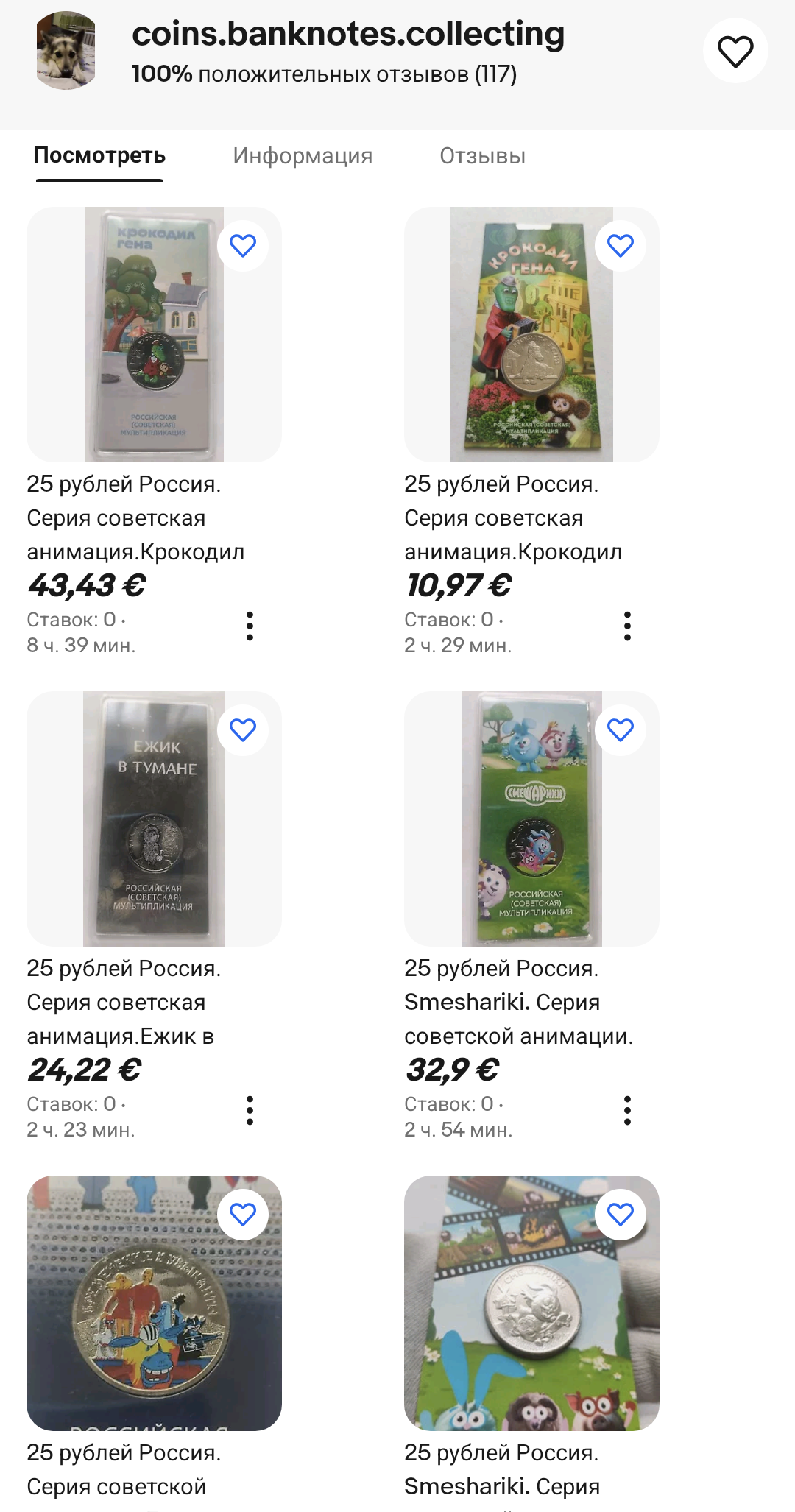Open the Отзывы tab

click(482, 156)
